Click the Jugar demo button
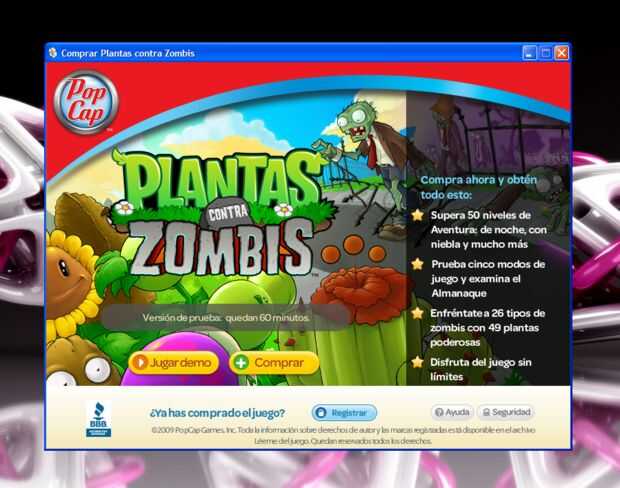The width and height of the screenshot is (620, 488). (x=174, y=362)
